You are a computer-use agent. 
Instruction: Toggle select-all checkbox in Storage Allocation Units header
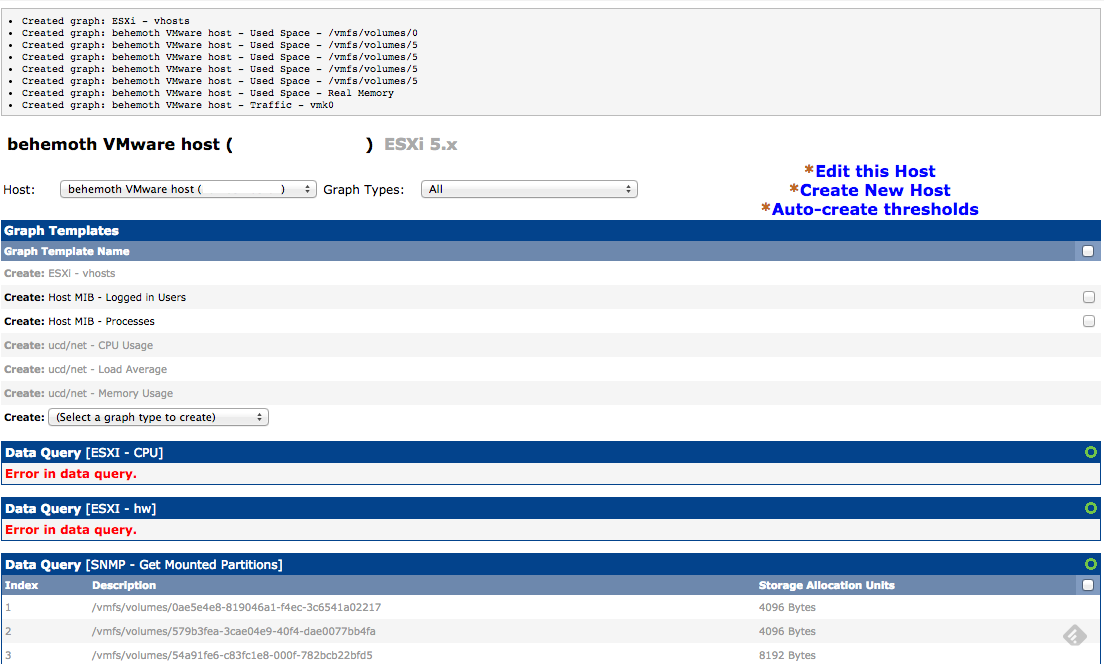(x=1088, y=585)
